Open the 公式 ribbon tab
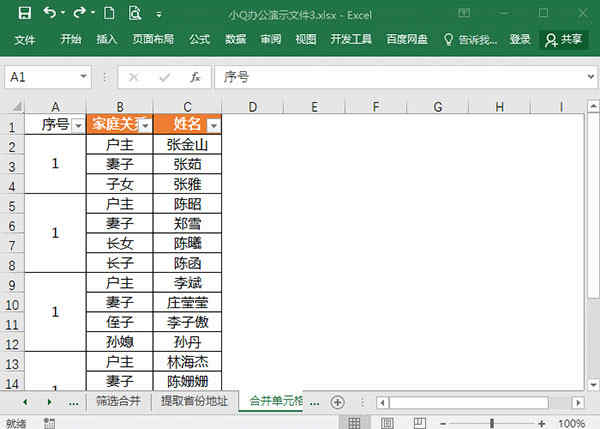The image size is (600, 429). (x=199, y=39)
